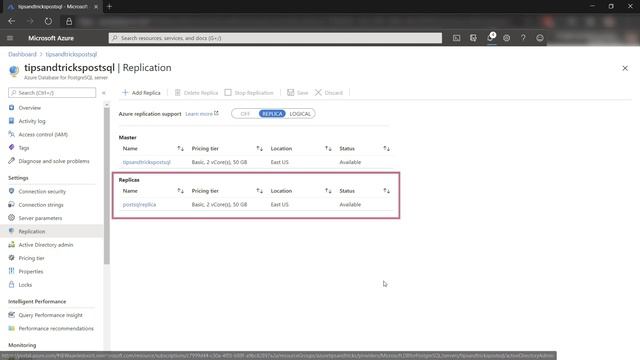This screenshot has height=360, width=640.
Task: Click the sidebar vertical scrollbar
Action: (107, 186)
